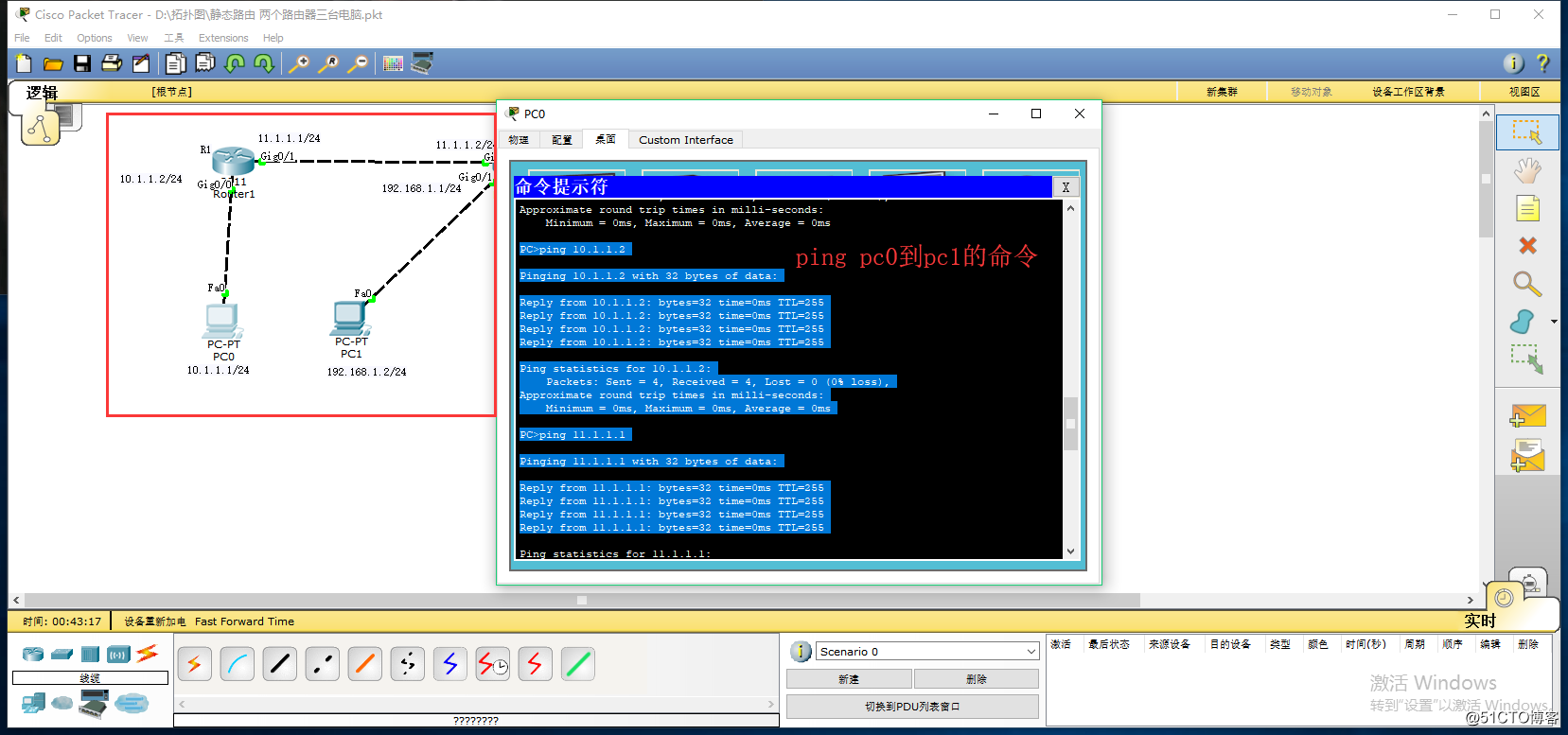Screen dimensions: 1568x735
Task: Select the green Octal cable
Action: (577, 664)
